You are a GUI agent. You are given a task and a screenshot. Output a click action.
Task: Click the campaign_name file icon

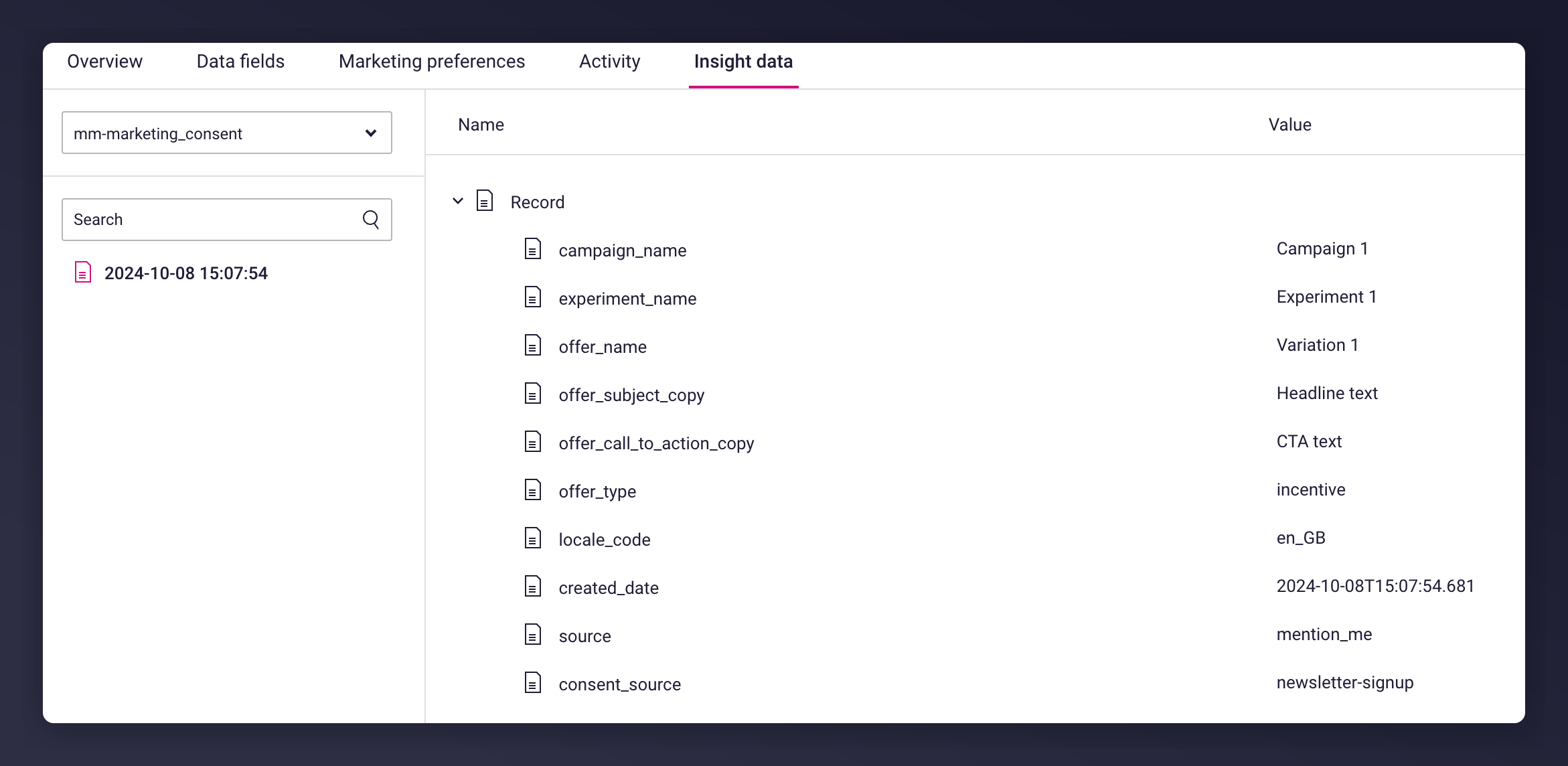point(533,249)
